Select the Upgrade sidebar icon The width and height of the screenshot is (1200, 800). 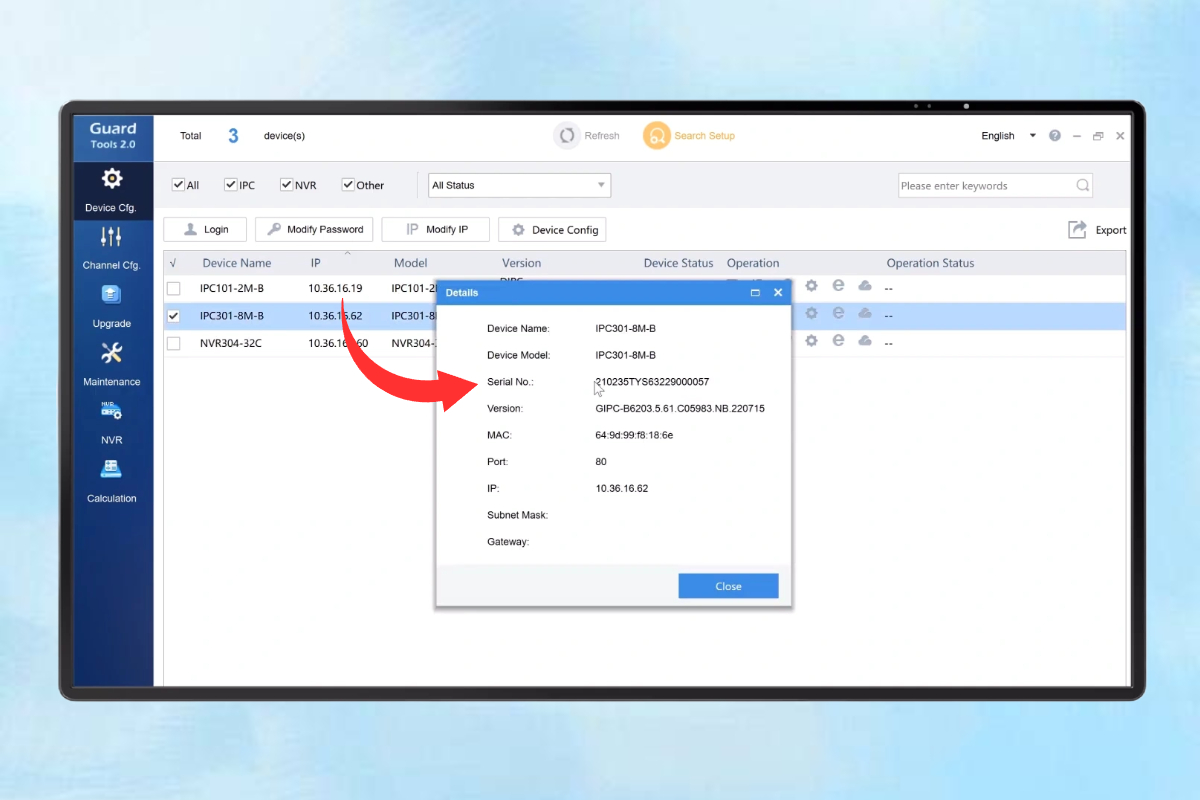point(111,295)
